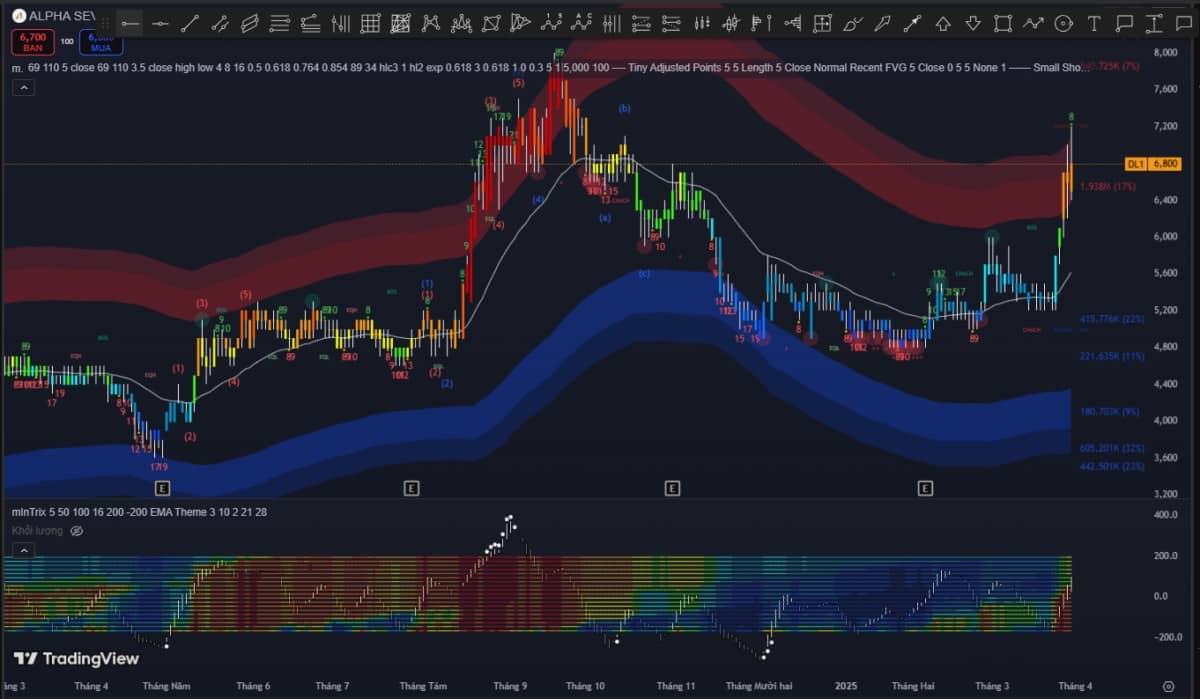
Task: Select the XABCD pattern tool
Action: [x=431, y=23]
